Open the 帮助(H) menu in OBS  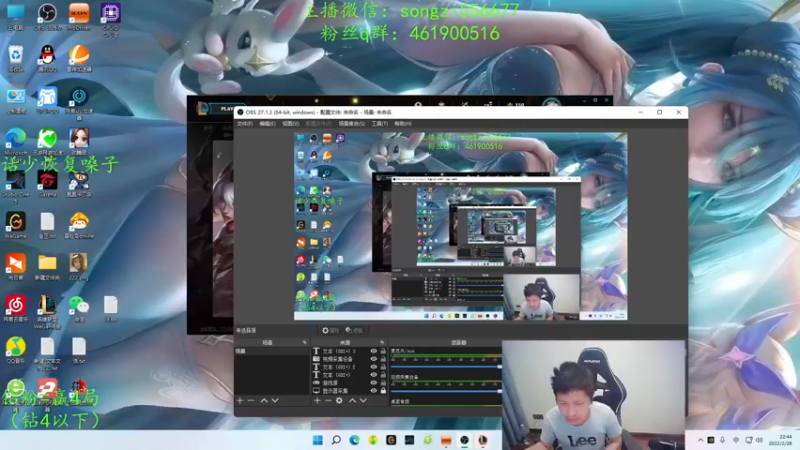click(x=403, y=123)
